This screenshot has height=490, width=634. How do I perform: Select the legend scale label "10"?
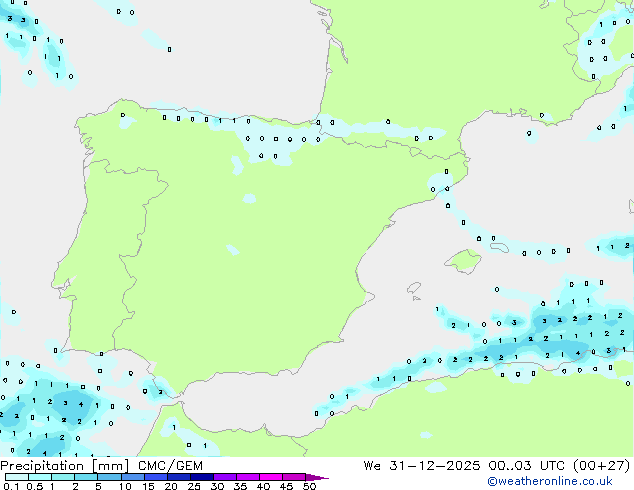[125, 486]
